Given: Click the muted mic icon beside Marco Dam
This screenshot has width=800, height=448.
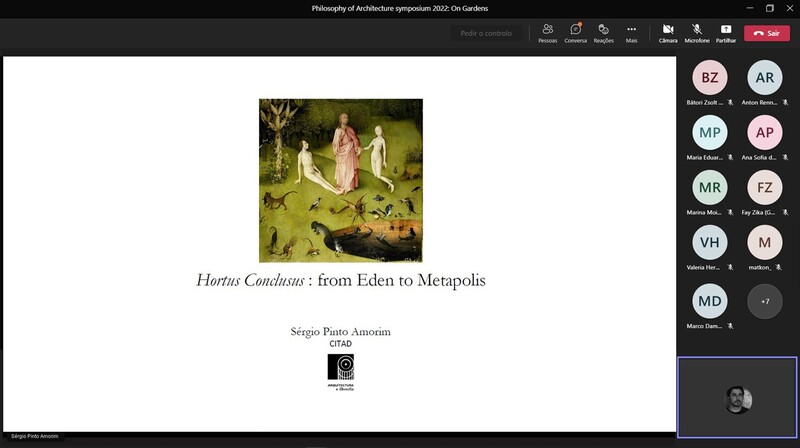Looking at the screenshot, I should (x=731, y=326).
